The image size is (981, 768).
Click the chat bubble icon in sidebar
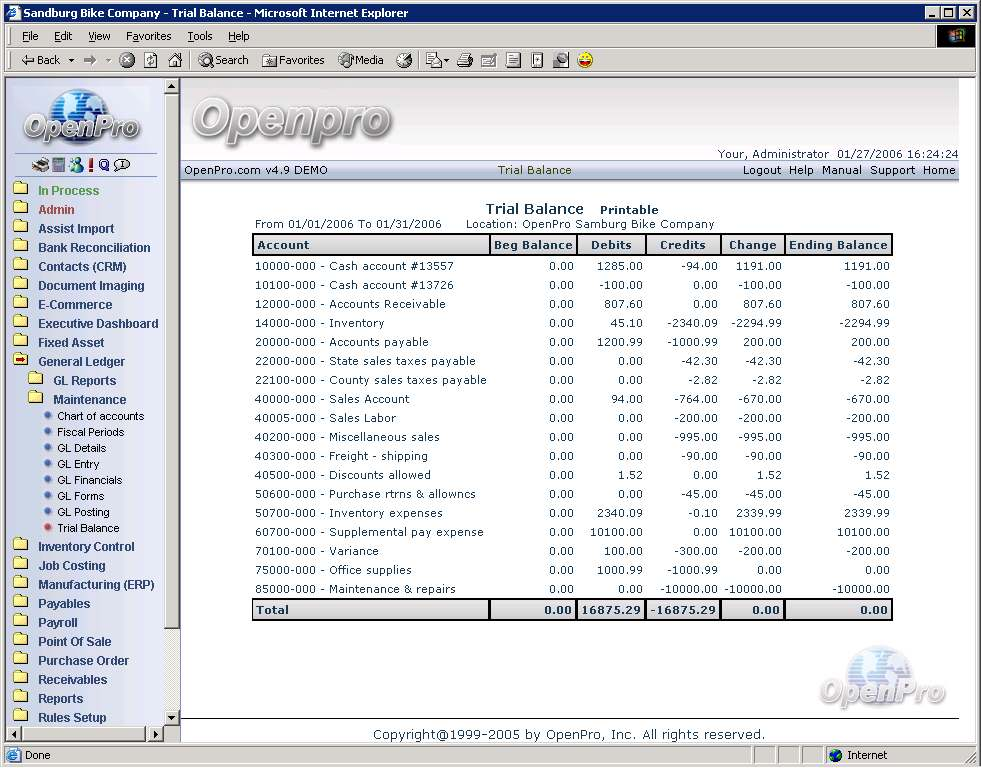coord(122,165)
